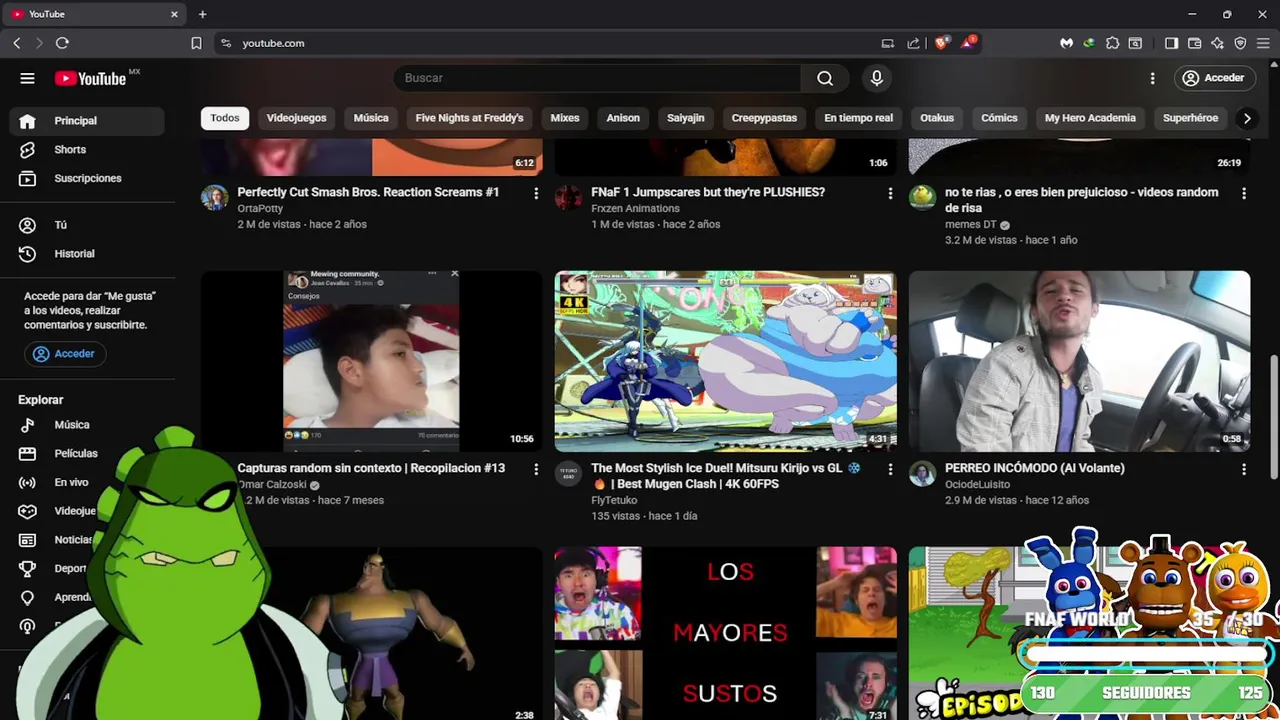Click the sidebar Acceder sign-in button
Image resolution: width=1280 pixels, height=720 pixels.
tap(65, 354)
